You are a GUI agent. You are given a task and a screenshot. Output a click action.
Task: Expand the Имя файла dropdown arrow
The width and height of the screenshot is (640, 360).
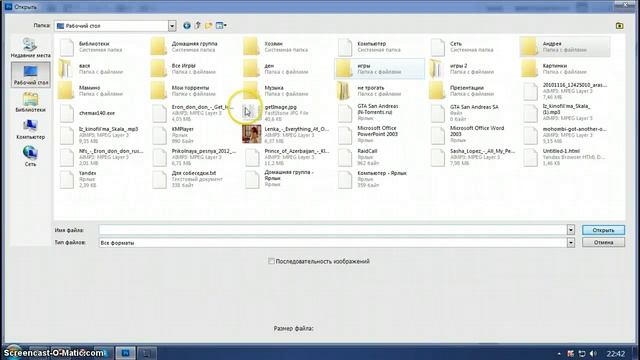coord(571,230)
